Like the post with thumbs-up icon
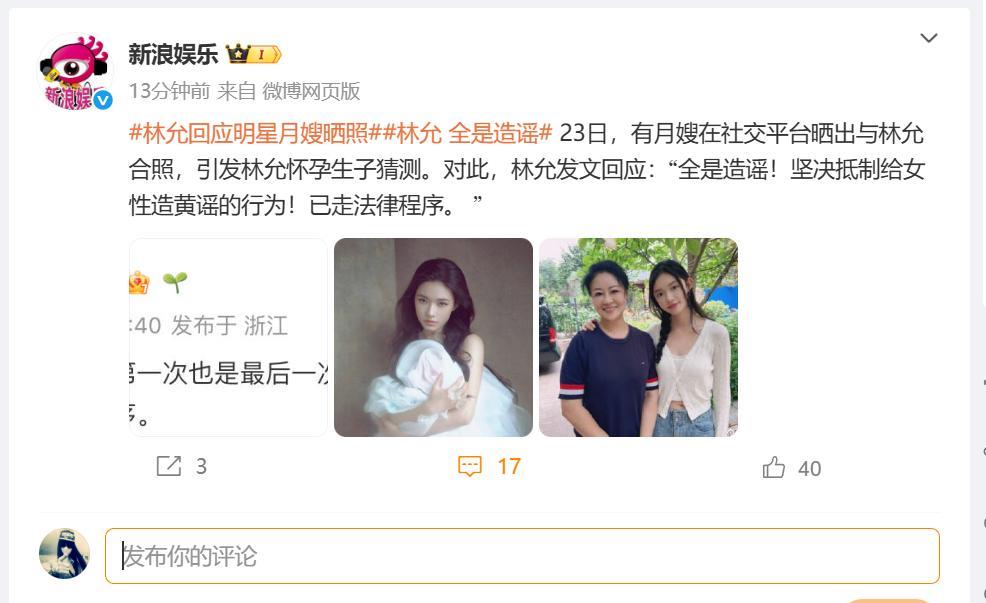 tap(773, 467)
